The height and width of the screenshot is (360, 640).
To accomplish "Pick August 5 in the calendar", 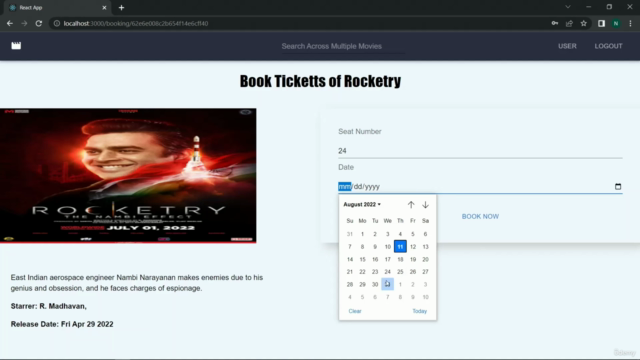I will (x=413, y=234).
